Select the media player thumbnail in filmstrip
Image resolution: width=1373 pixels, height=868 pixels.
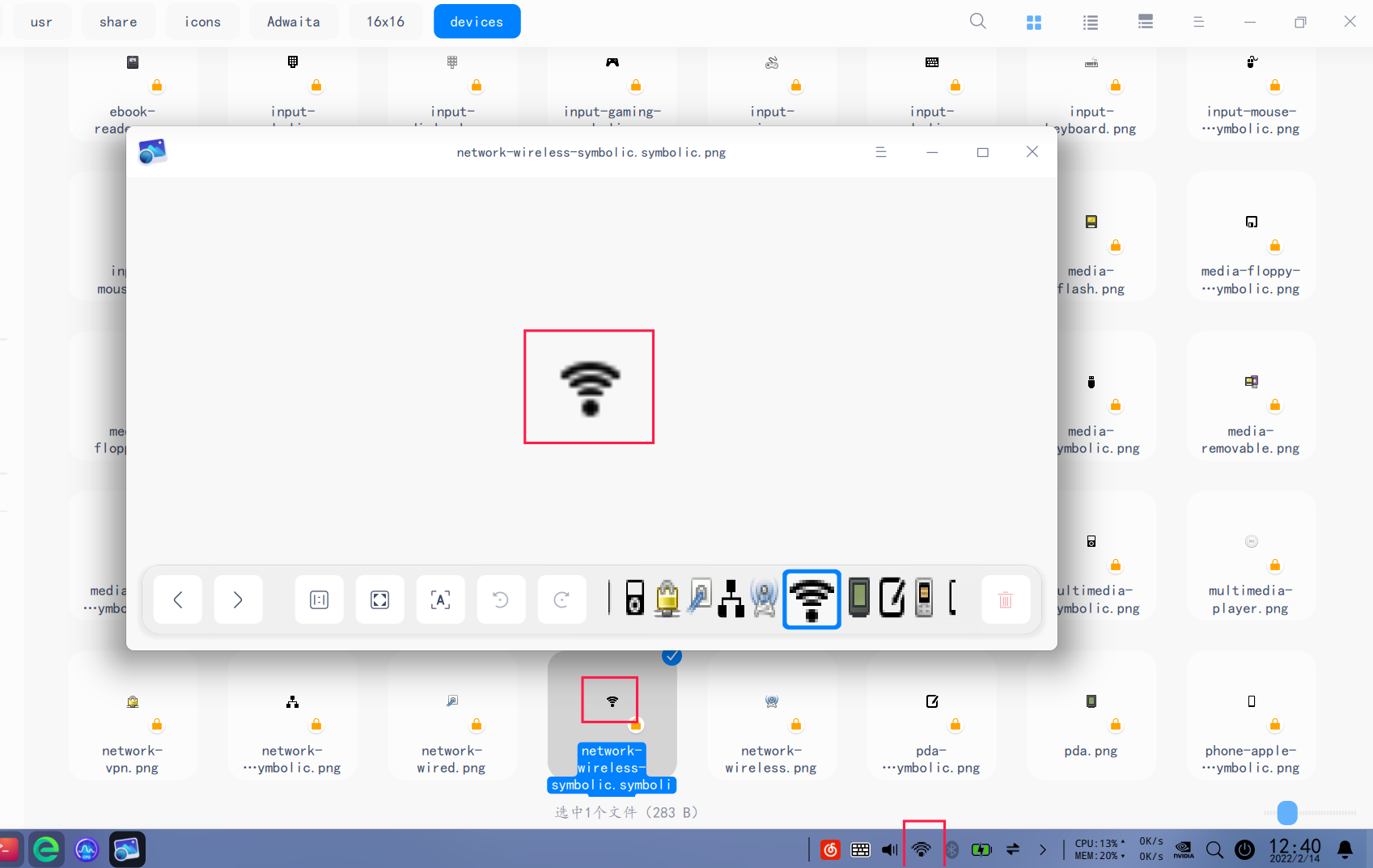pos(635,599)
